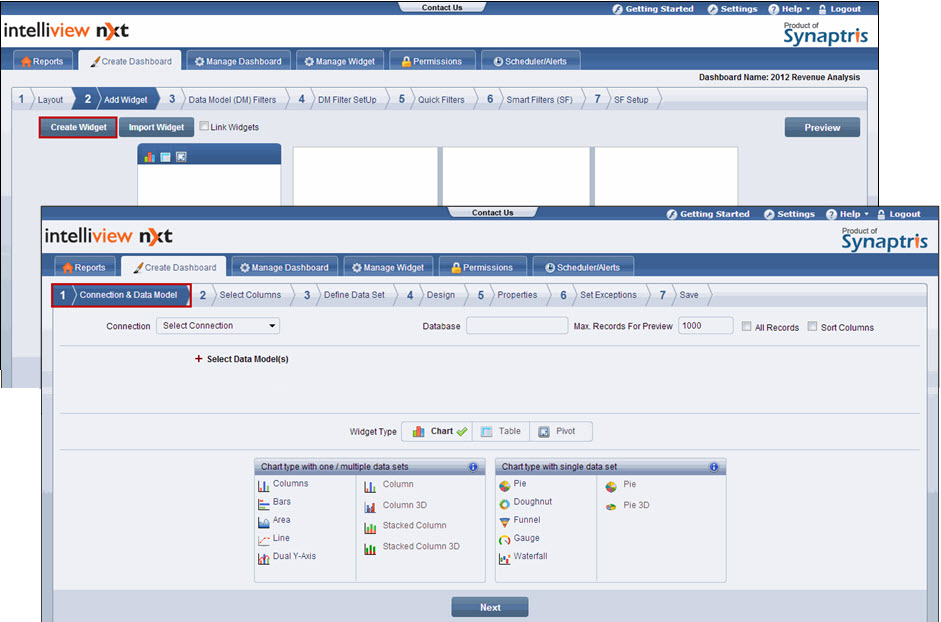This screenshot has height=622, width=941.
Task: Open info icon for single data set panel
Action: coord(714,467)
